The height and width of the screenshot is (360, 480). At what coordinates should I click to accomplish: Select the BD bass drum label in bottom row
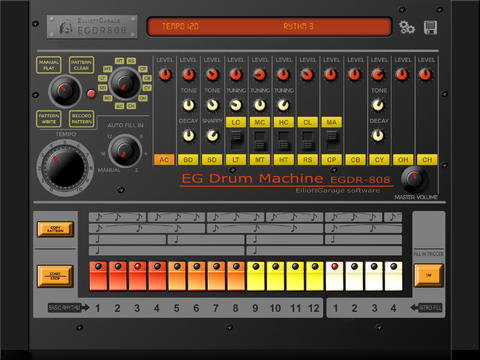[188, 160]
